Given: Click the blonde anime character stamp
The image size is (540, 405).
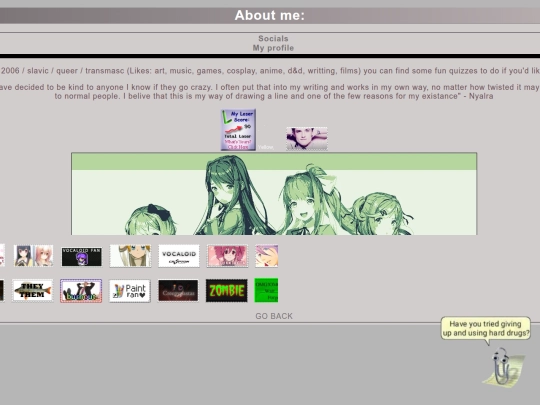Looking at the screenshot, I should 130,256.
